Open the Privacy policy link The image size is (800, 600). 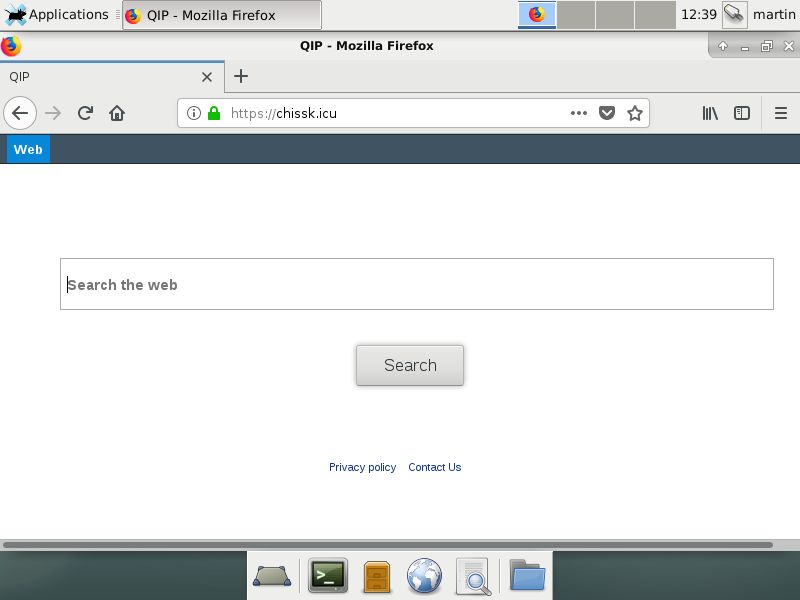click(362, 467)
